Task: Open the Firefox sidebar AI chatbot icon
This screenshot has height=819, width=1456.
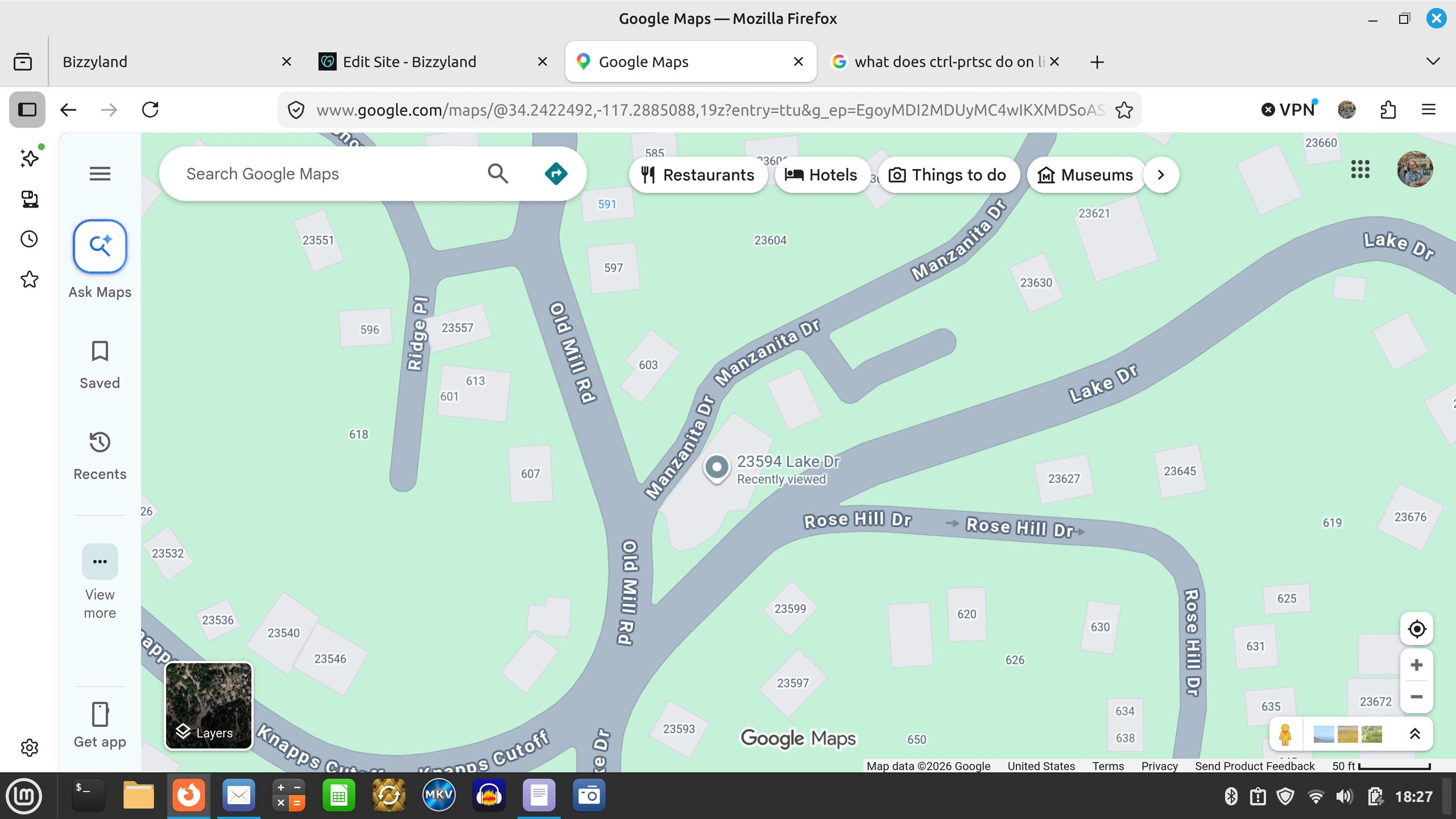Action: tap(30, 158)
